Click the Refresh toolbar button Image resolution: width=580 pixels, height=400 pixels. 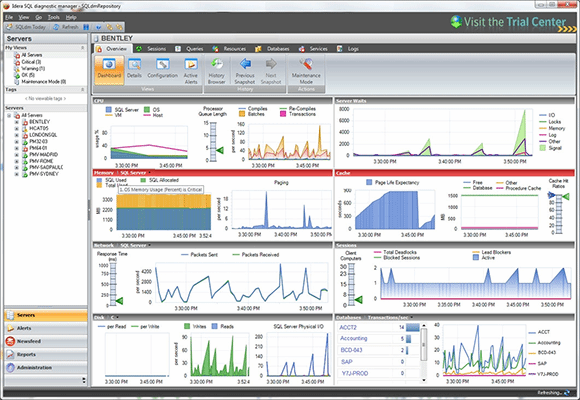click(x=66, y=27)
